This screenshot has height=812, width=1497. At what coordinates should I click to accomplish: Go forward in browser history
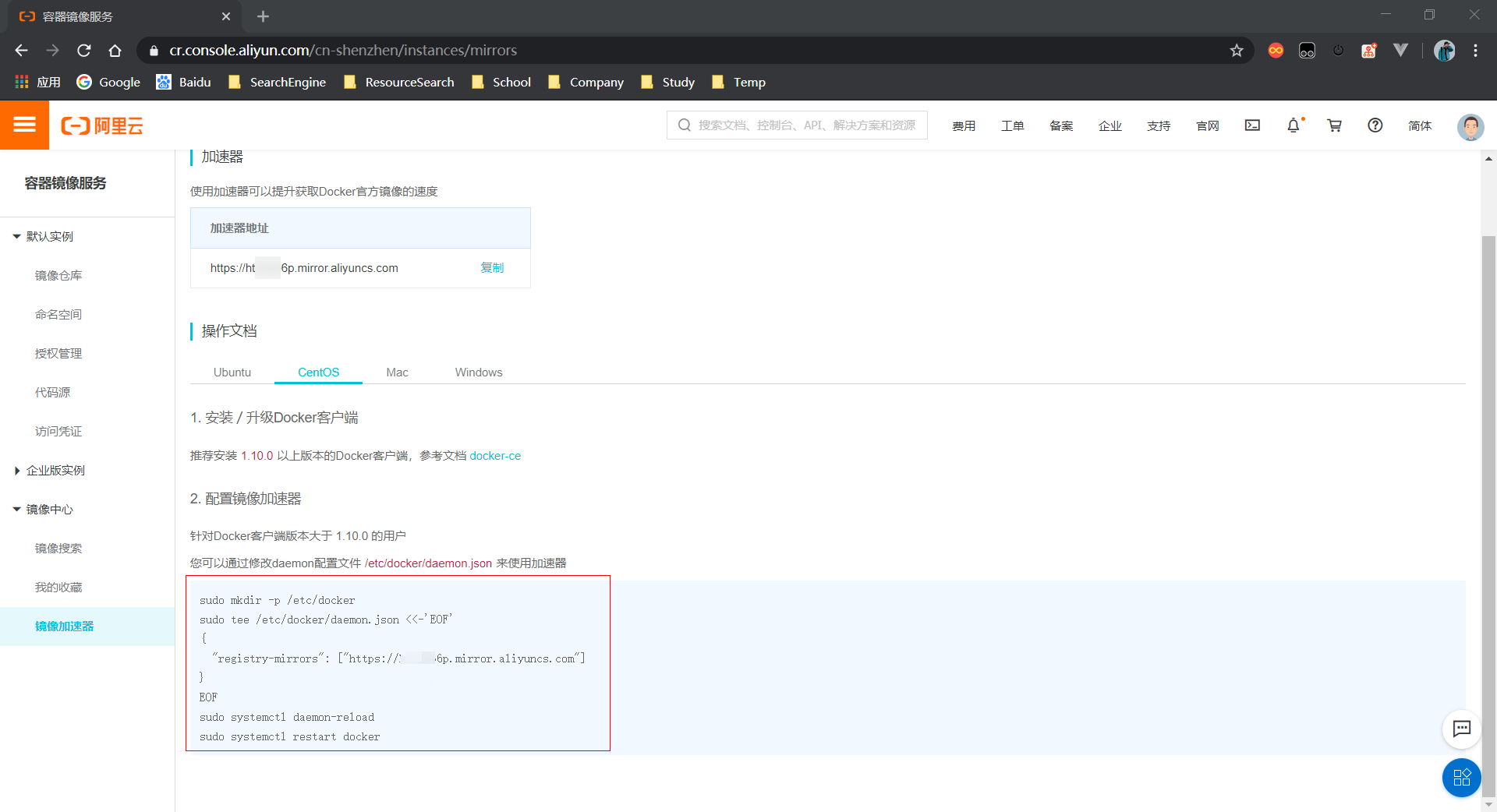pos(52,51)
